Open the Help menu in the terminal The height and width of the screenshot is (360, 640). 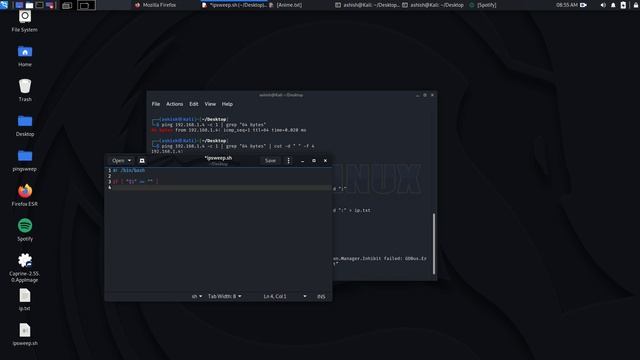(x=227, y=104)
